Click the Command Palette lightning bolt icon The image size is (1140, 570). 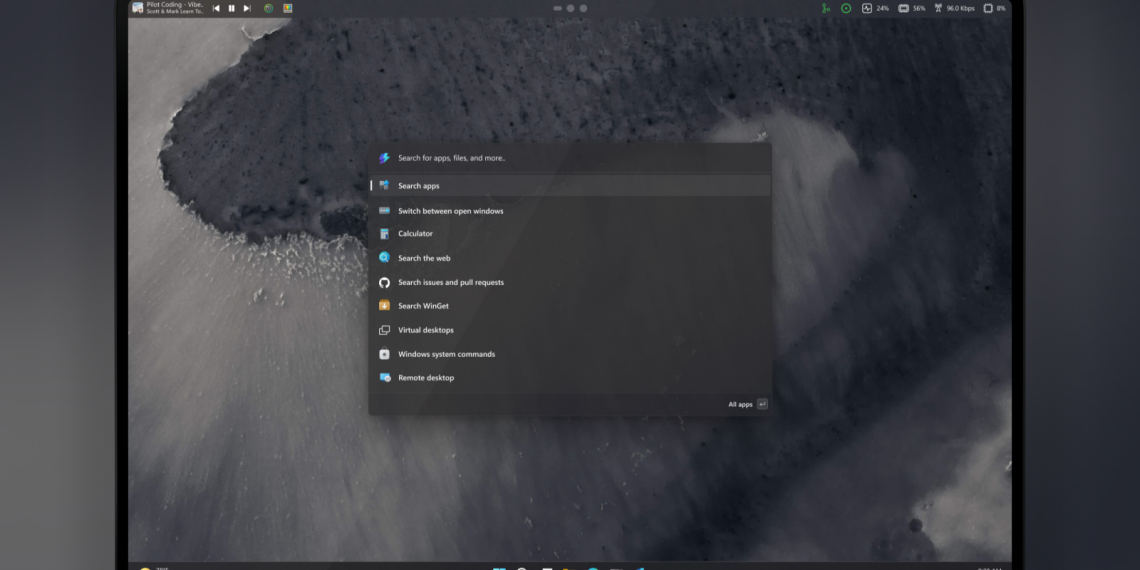(x=384, y=158)
